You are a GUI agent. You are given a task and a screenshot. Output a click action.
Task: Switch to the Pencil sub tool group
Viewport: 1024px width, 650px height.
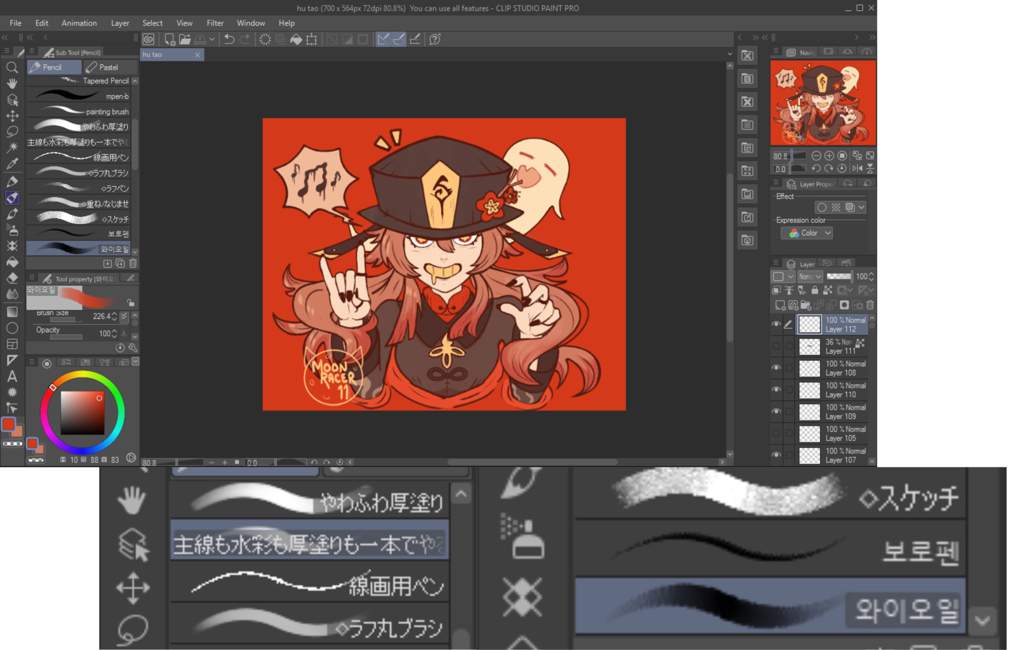point(54,67)
